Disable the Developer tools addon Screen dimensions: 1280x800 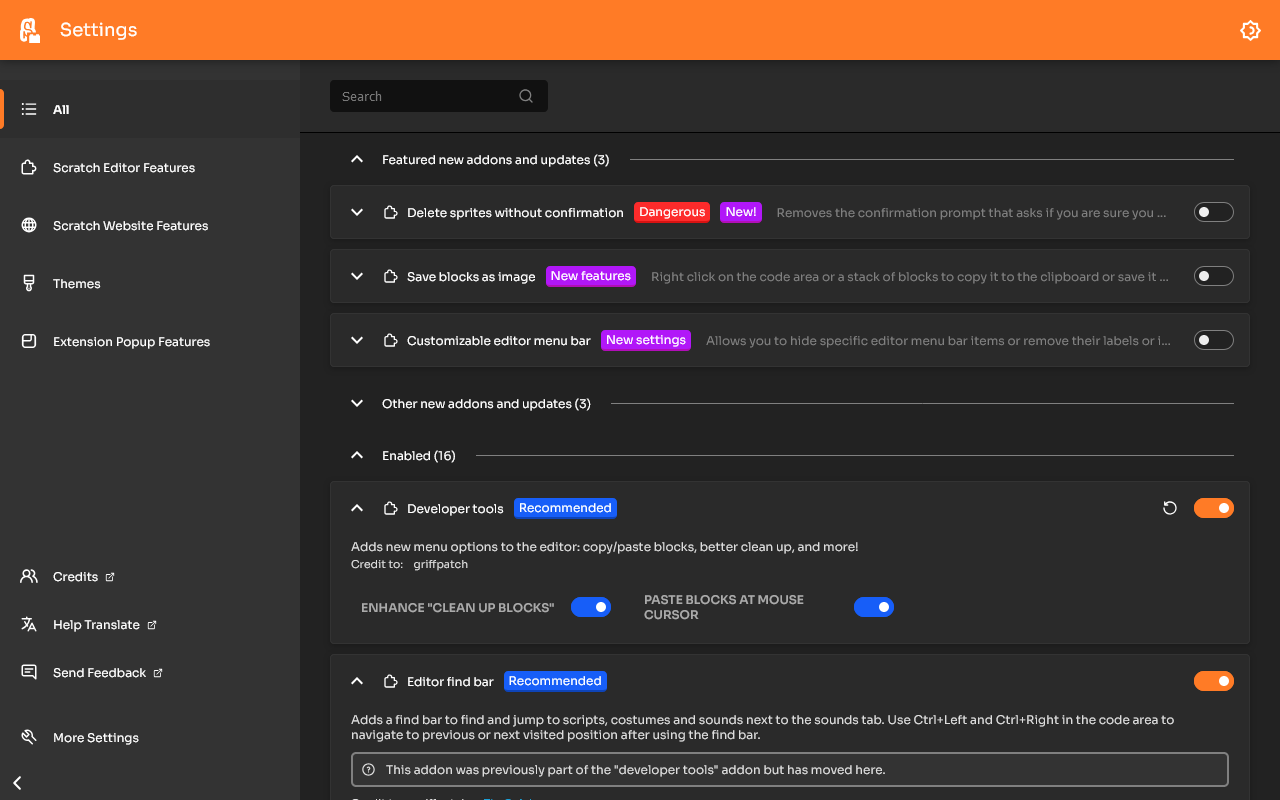1214,508
